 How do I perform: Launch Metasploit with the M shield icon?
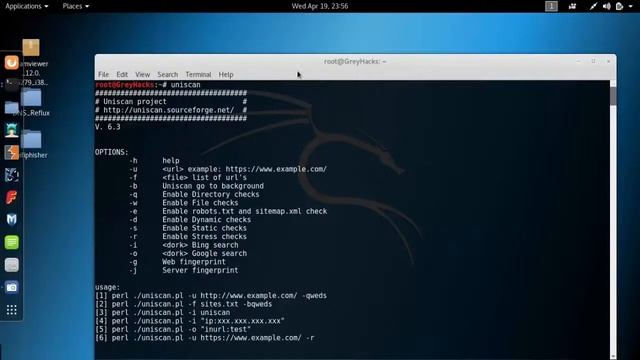pyautogui.click(x=11, y=220)
